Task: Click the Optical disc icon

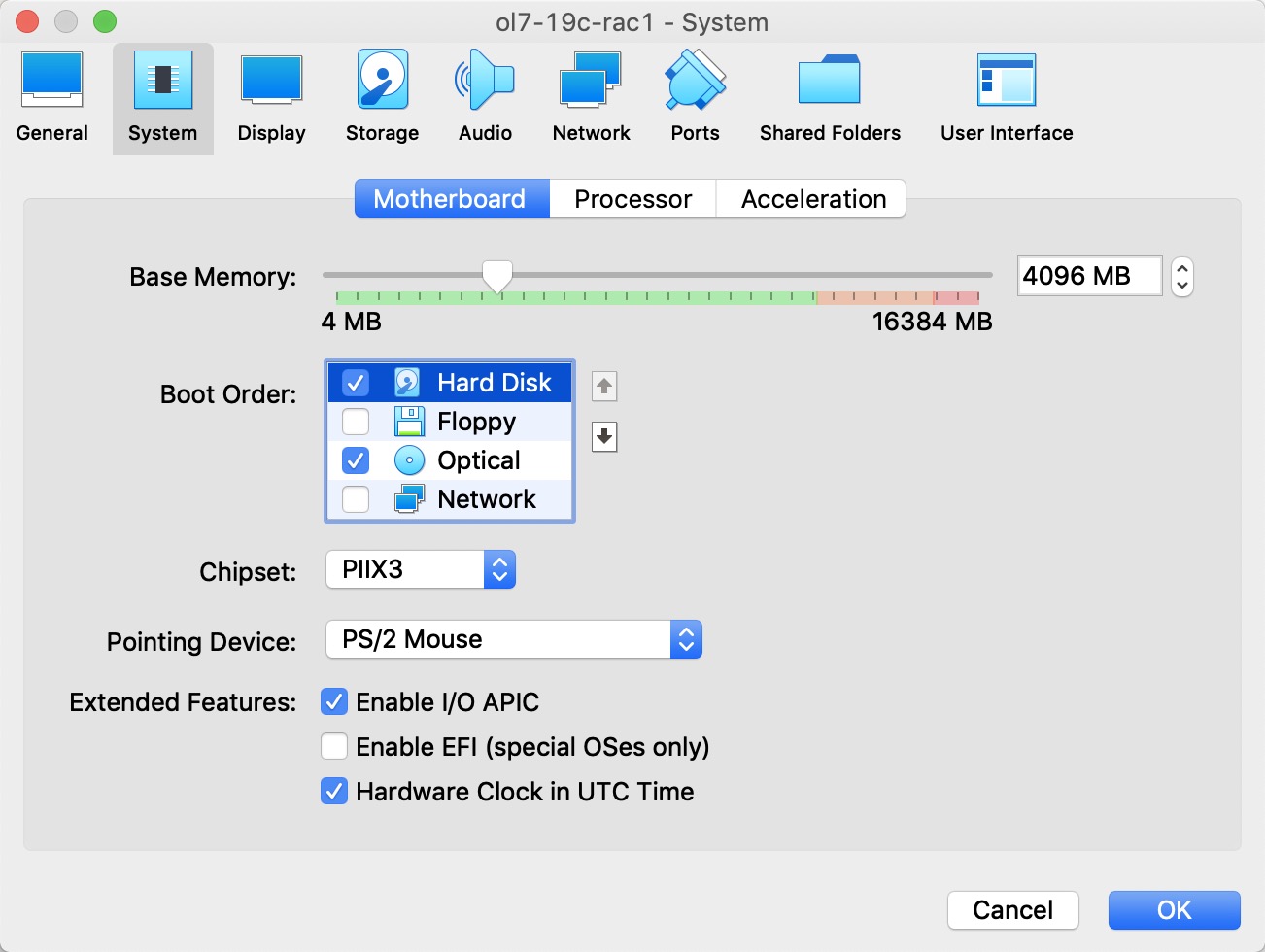Action: [x=409, y=460]
